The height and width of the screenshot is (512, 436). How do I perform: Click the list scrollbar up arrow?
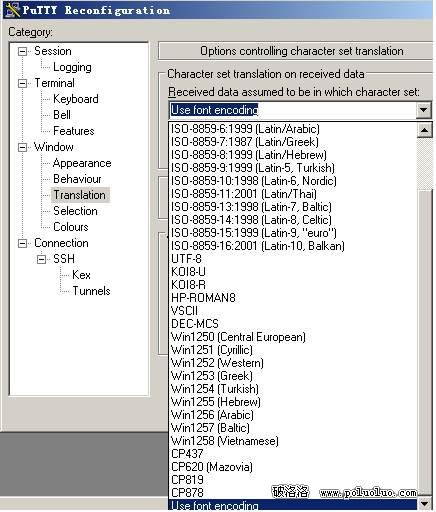pyautogui.click(x=424, y=130)
